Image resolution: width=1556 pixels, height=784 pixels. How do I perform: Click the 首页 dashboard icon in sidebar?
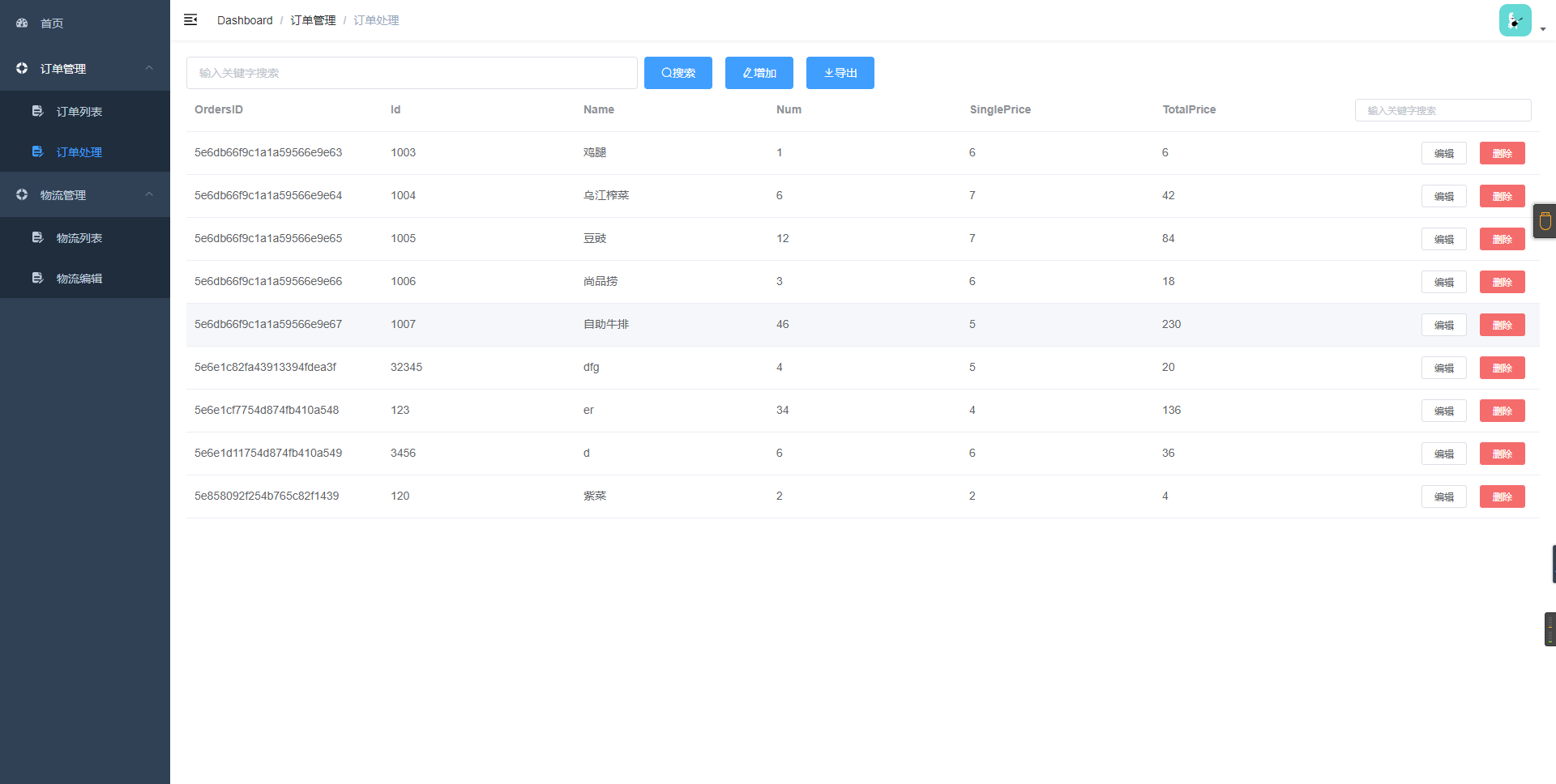[22, 23]
